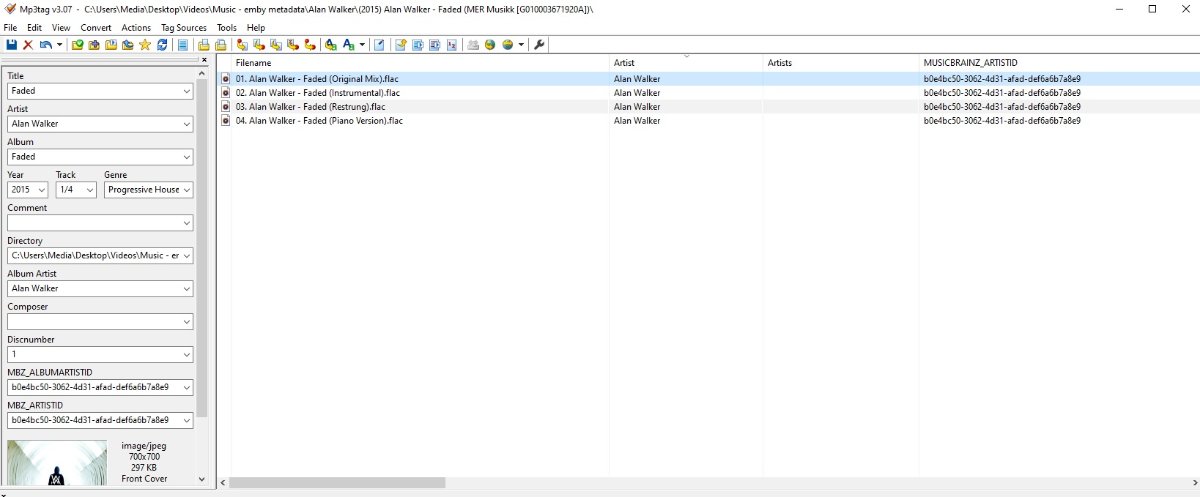
Task: Click the blue refresh arrows icon
Action: pyautogui.click(x=162, y=45)
